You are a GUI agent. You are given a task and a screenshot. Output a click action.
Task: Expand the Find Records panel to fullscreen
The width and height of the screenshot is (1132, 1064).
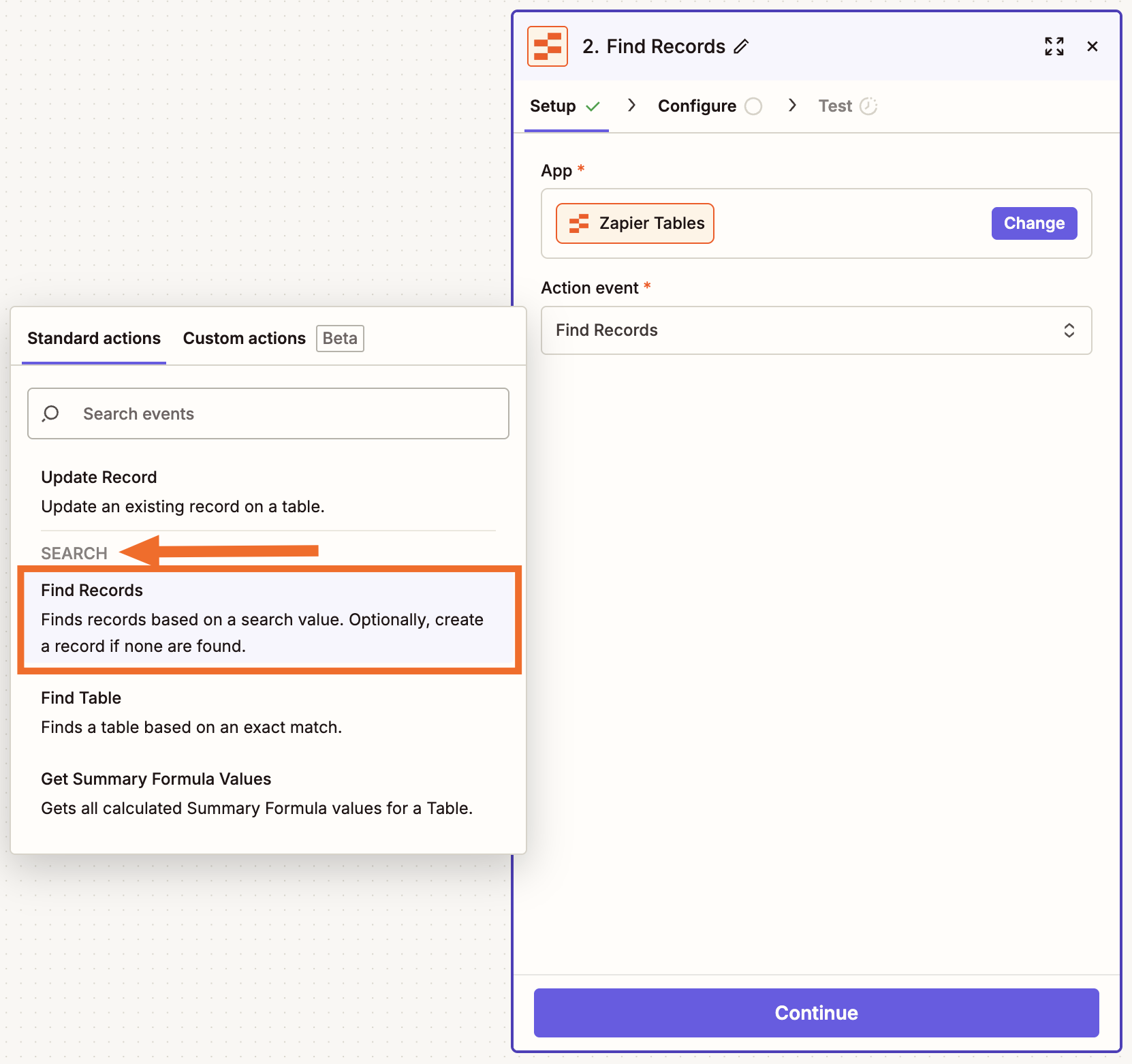click(x=1054, y=46)
